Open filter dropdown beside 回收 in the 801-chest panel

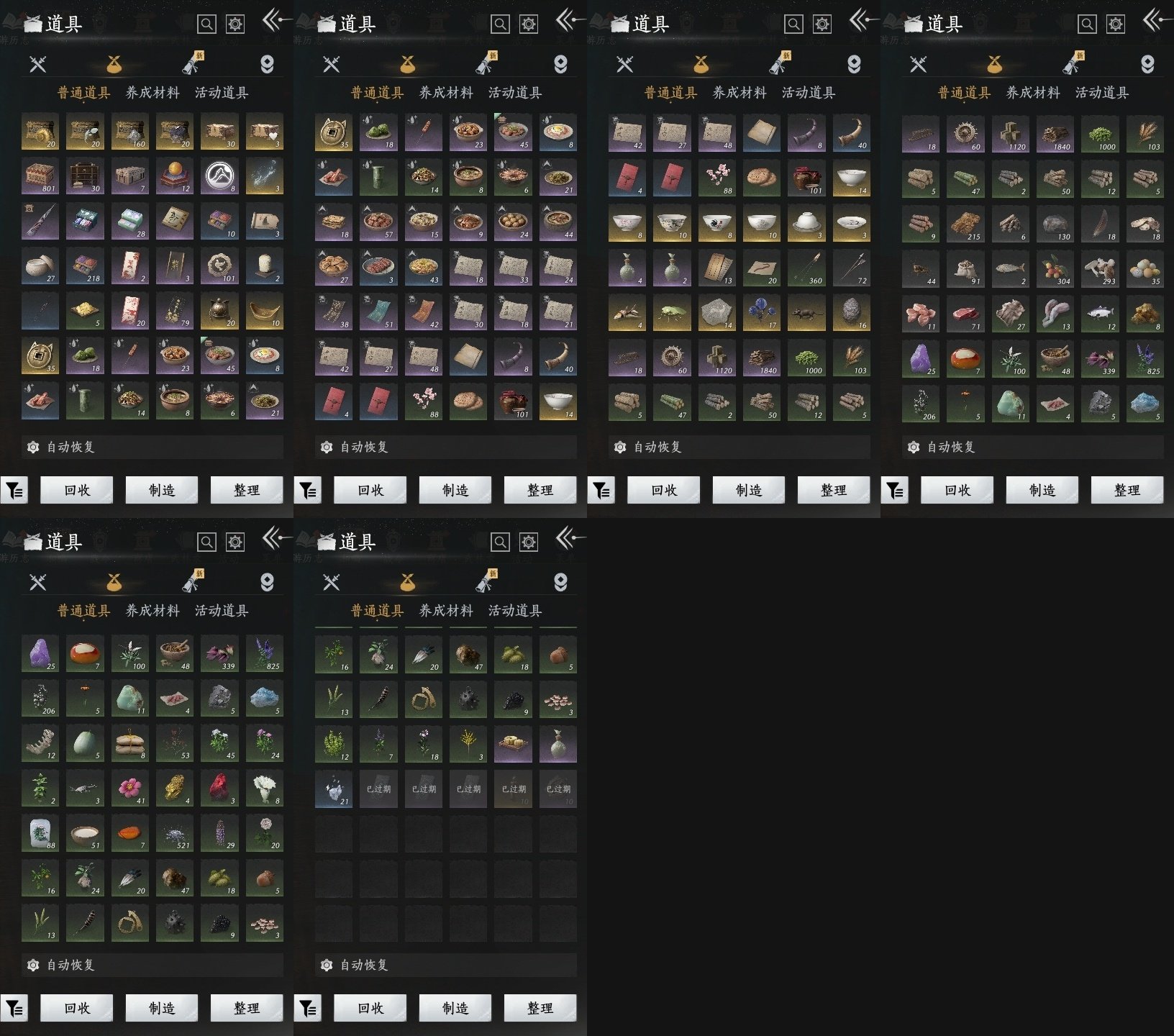14,491
